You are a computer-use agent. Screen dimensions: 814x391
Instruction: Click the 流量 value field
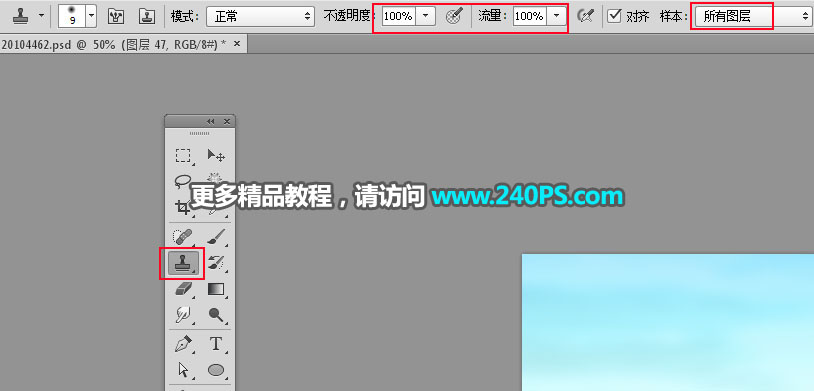click(x=529, y=16)
